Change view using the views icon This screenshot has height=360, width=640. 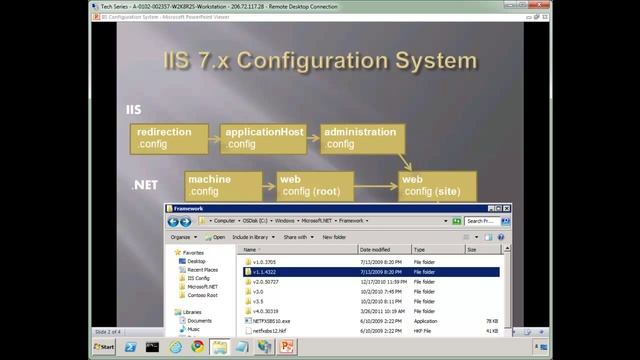point(466,237)
